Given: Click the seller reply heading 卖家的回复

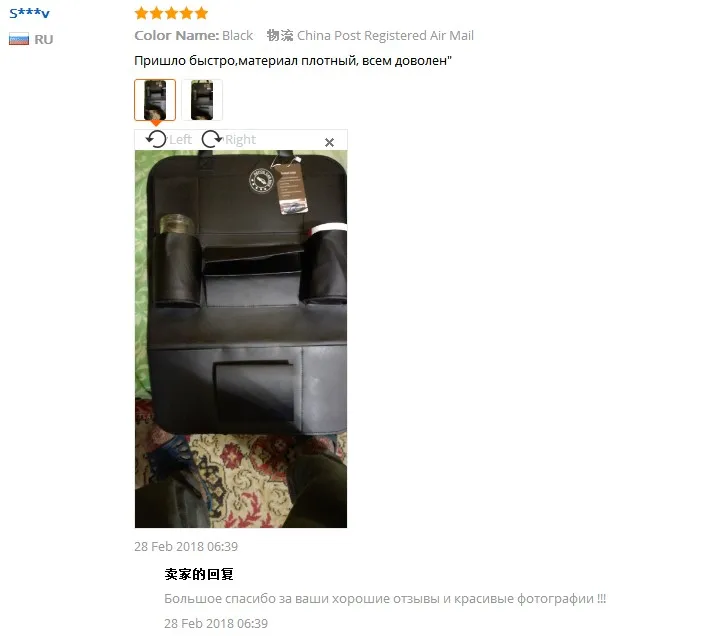Looking at the screenshot, I should tap(199, 574).
